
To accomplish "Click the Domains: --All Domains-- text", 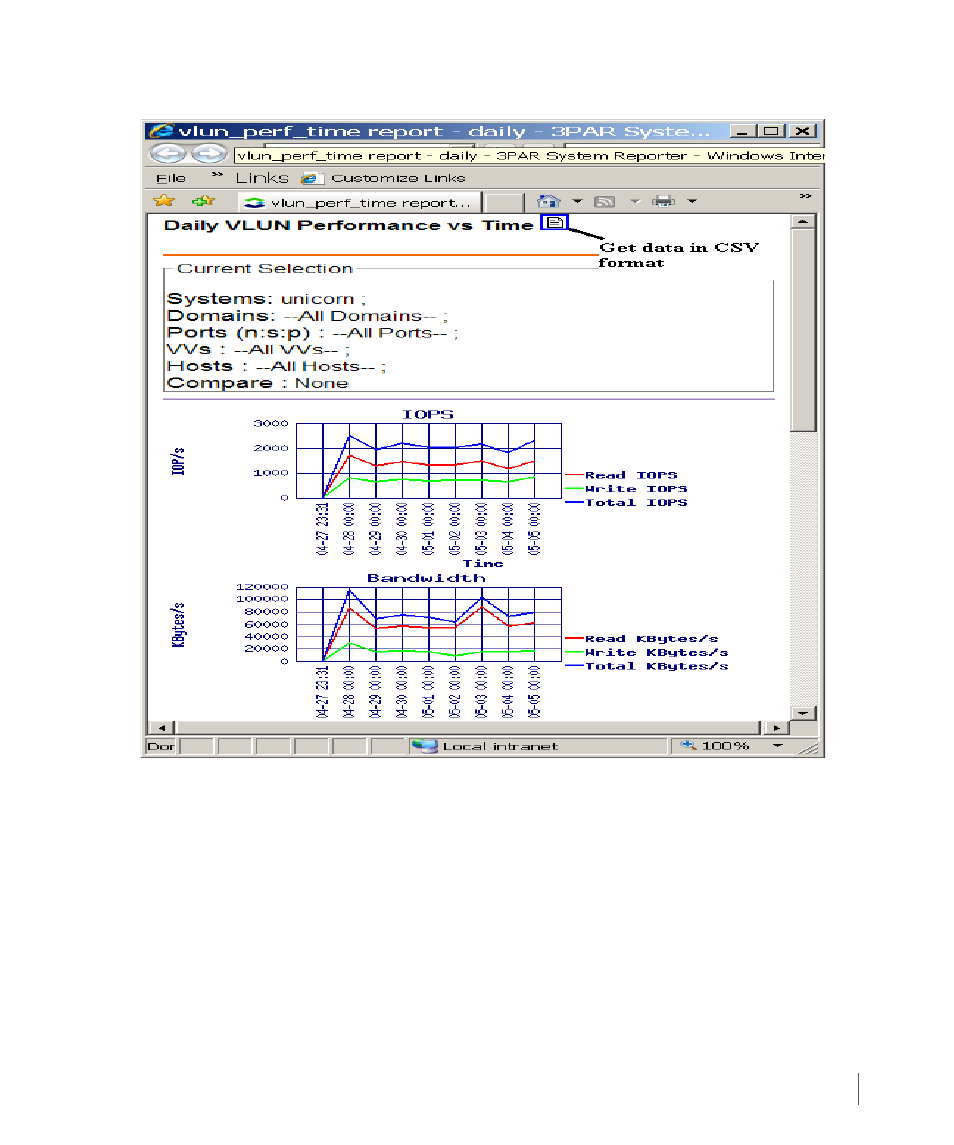I will [x=308, y=316].
